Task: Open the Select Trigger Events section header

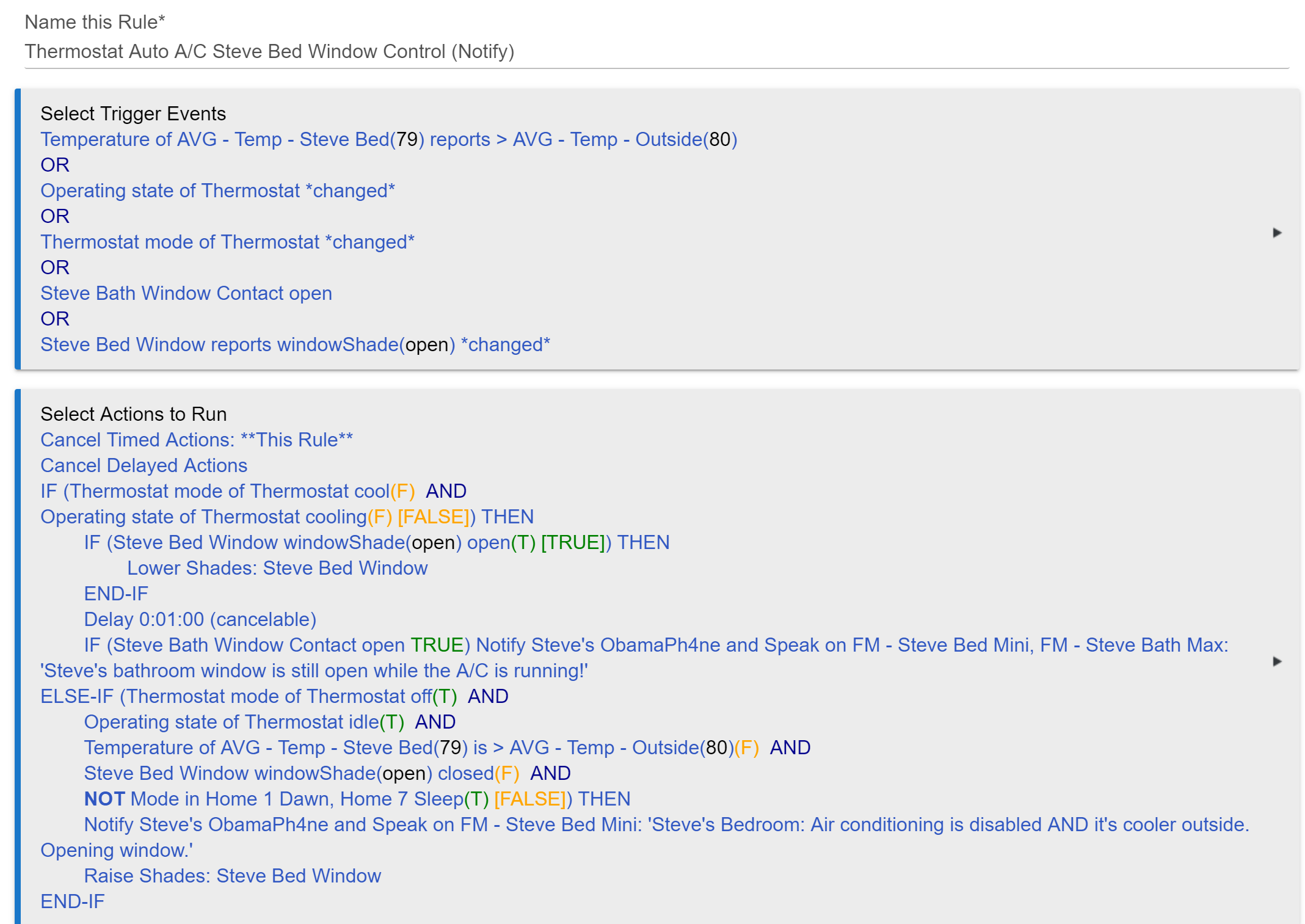Action: coord(133,114)
